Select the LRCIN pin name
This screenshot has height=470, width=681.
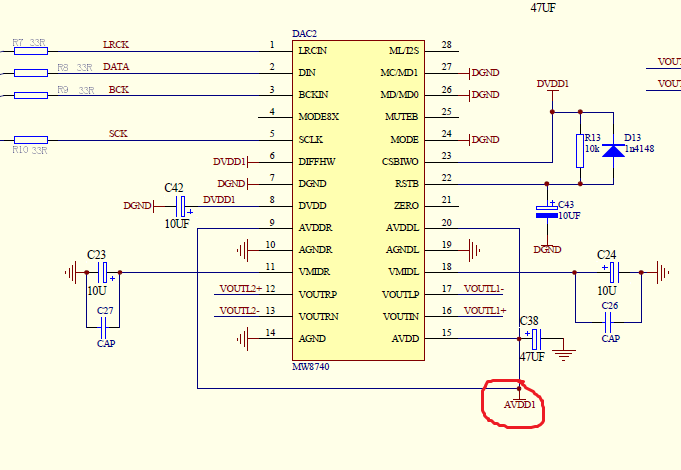(x=313, y=51)
